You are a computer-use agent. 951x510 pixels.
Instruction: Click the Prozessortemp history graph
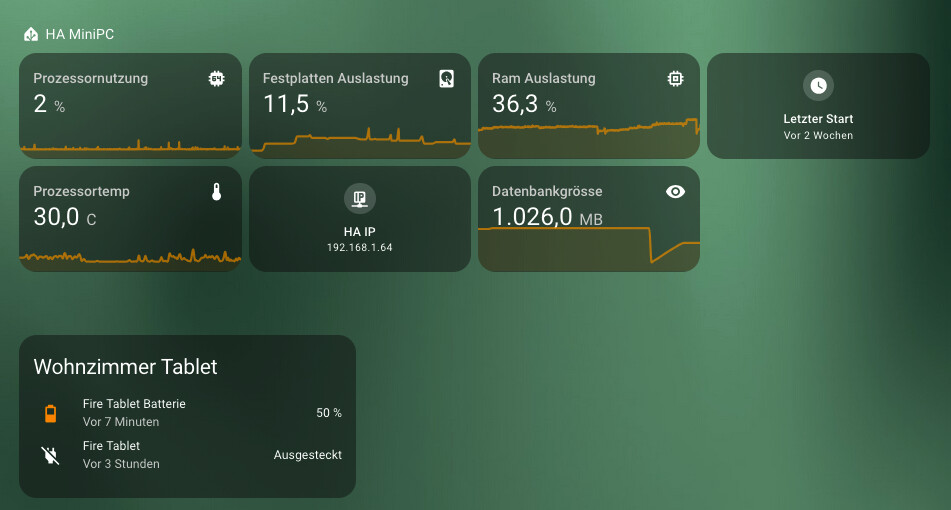tap(130, 259)
